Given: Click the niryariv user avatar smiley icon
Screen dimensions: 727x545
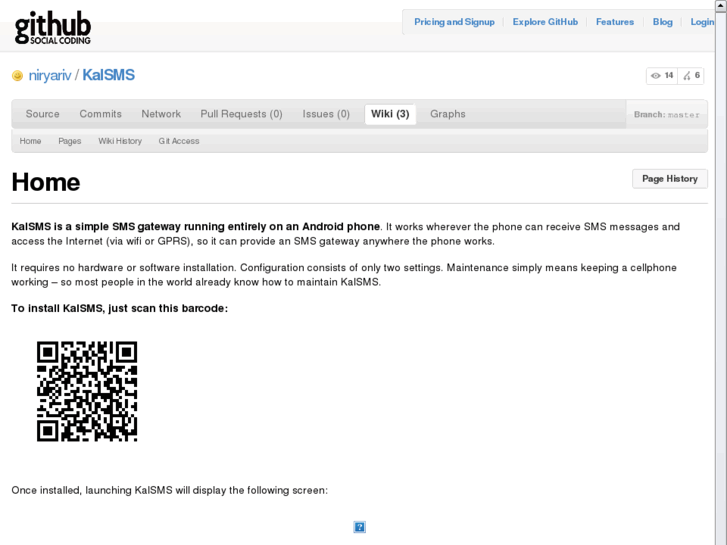Looking at the screenshot, I should tap(17, 76).
